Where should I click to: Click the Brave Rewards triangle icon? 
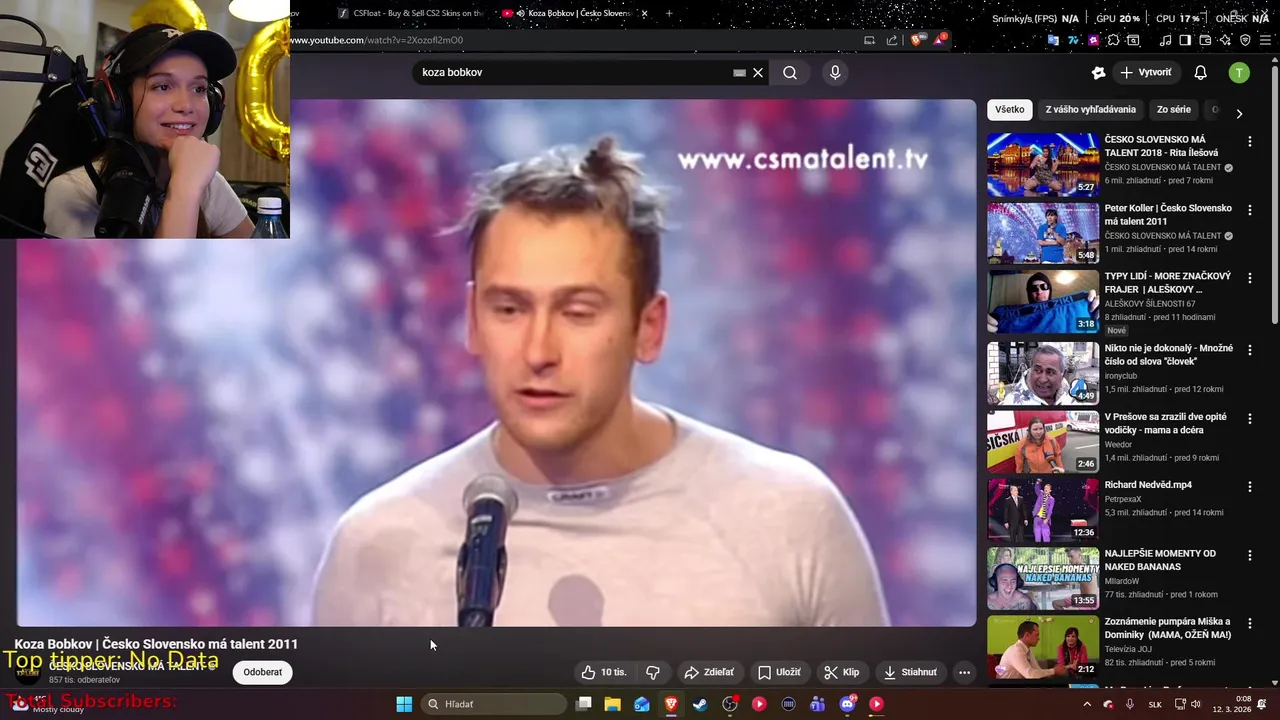click(x=940, y=40)
